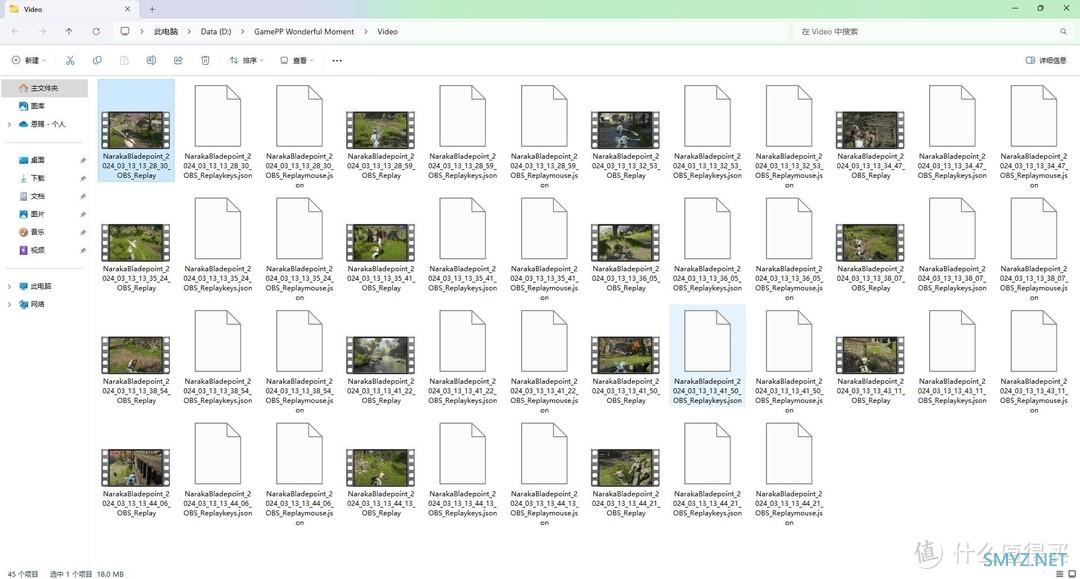
Task: Open the 查看 (View) dropdown
Action: [x=297, y=61]
